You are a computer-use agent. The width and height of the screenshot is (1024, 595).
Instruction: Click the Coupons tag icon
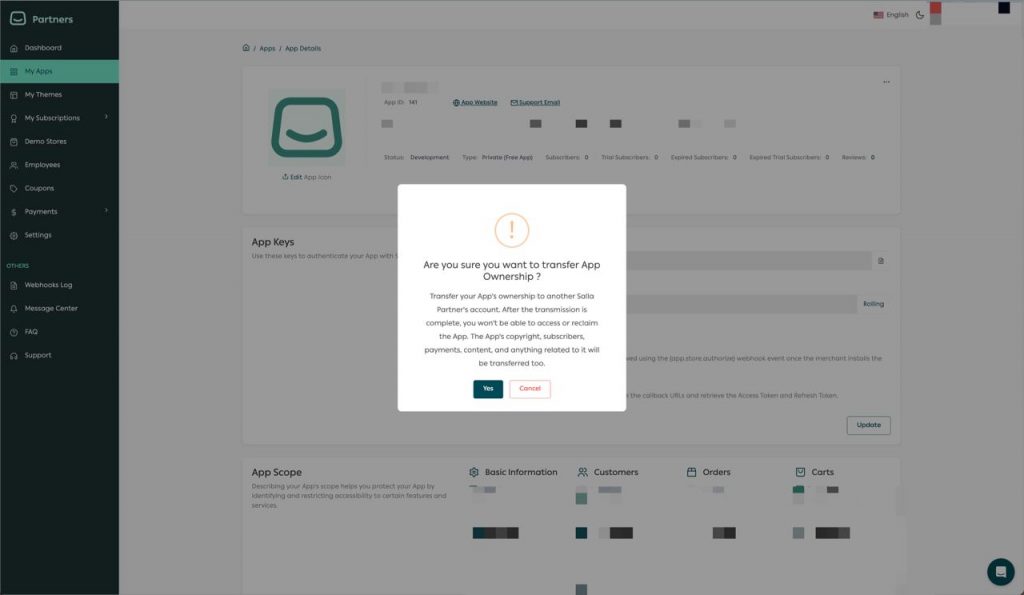click(14, 188)
